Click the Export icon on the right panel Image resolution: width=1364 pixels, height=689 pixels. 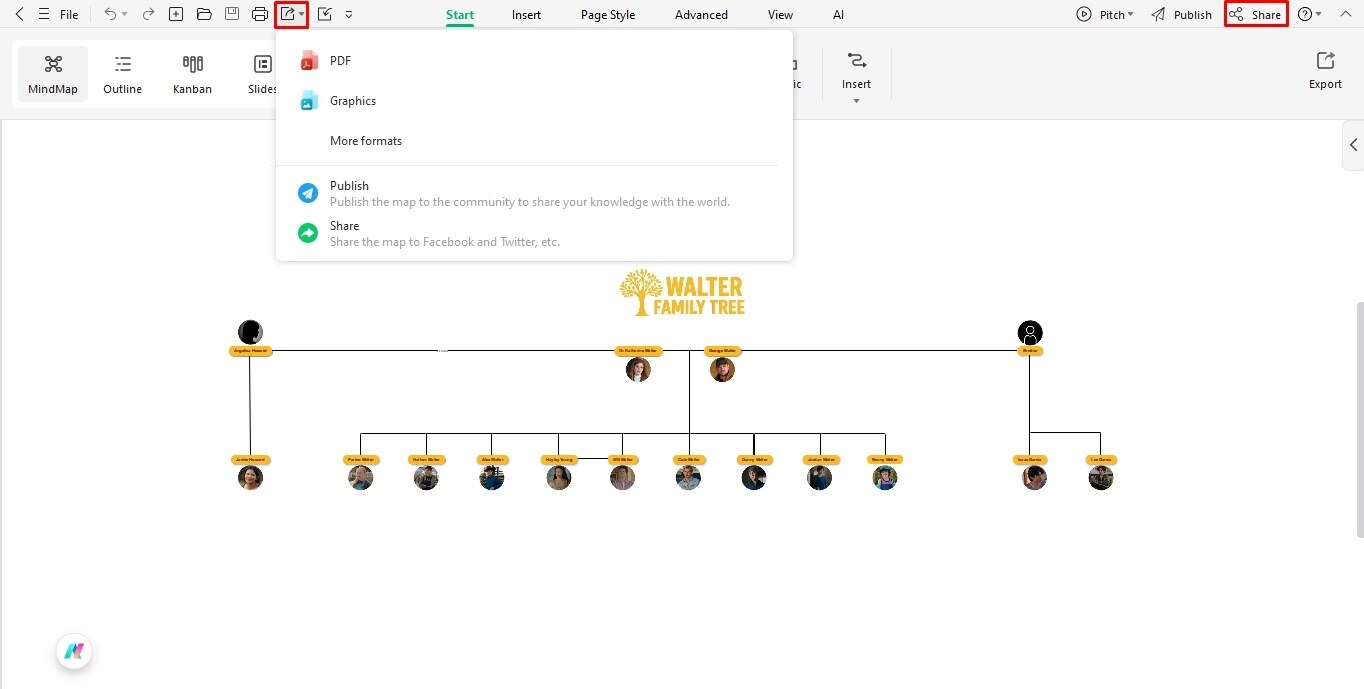point(1325,70)
